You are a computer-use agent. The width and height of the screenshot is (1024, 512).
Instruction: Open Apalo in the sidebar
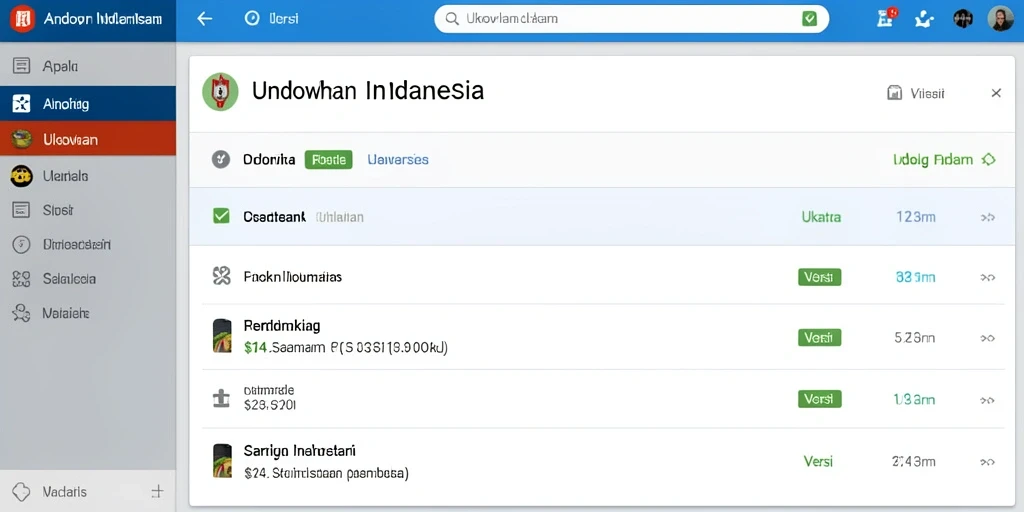[88, 66]
